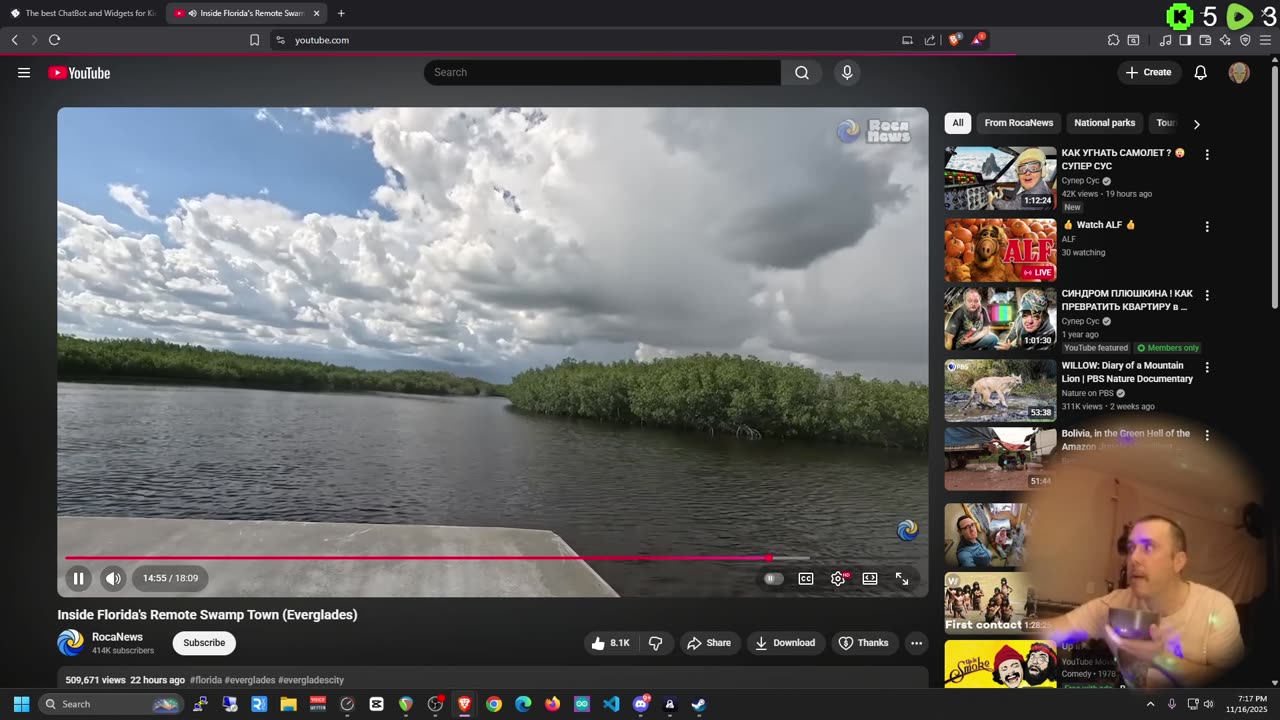Toggle the autoplay switch in the player
Image resolution: width=1280 pixels, height=720 pixels.
pyautogui.click(x=773, y=578)
